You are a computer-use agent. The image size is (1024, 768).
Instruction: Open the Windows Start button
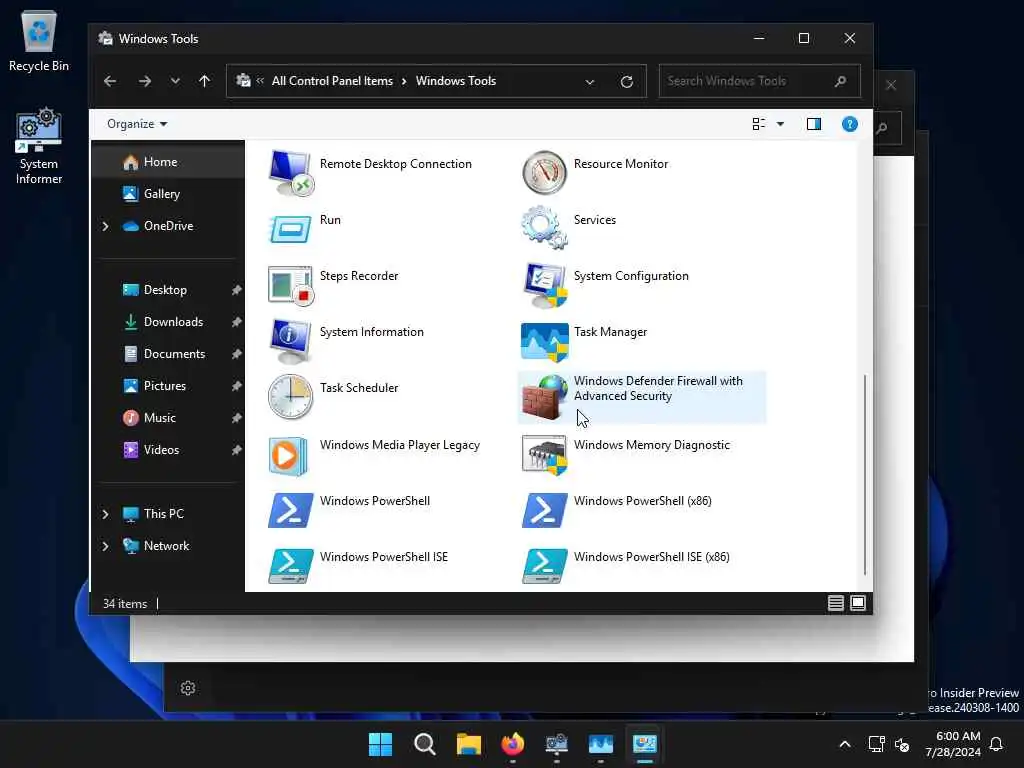pos(380,744)
